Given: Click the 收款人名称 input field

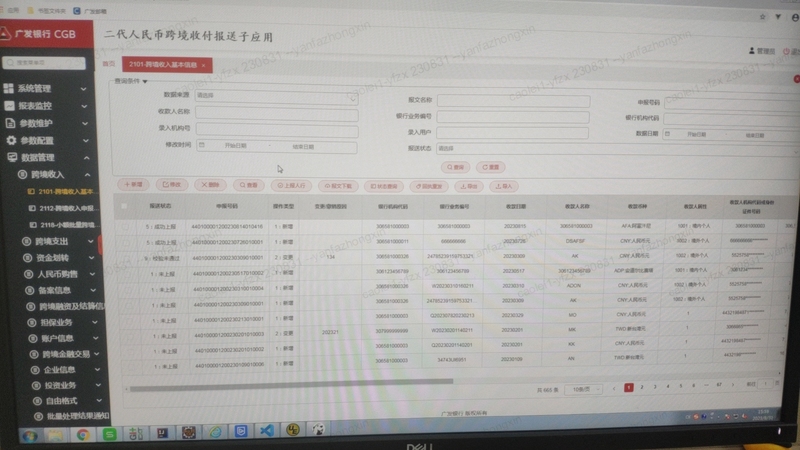Looking at the screenshot, I should click(277, 113).
